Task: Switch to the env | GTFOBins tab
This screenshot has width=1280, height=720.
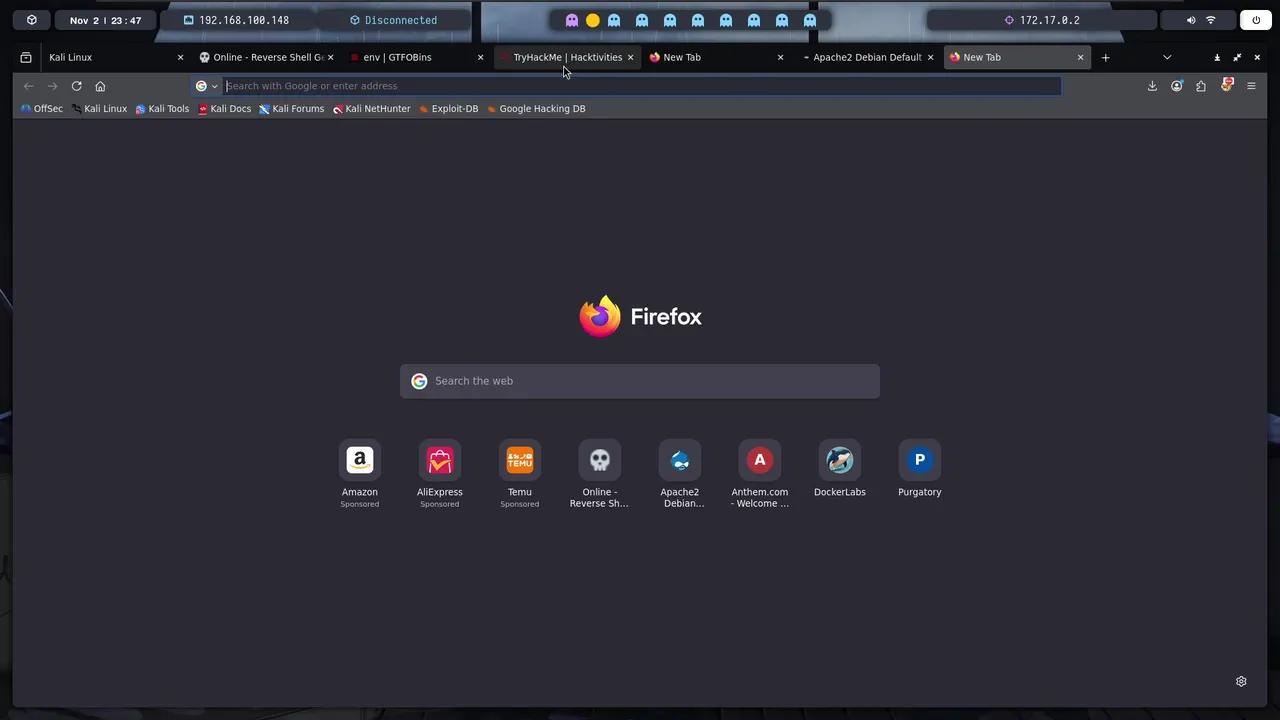Action: coord(415,57)
